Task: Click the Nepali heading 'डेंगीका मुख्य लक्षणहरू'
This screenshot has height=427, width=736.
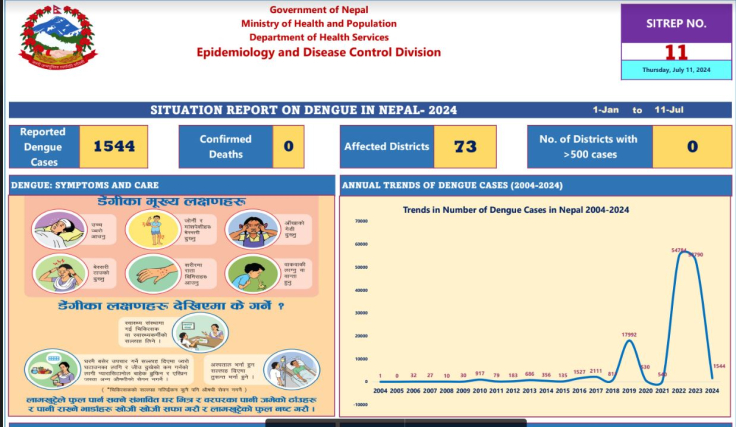Action: pyautogui.click(x=172, y=202)
